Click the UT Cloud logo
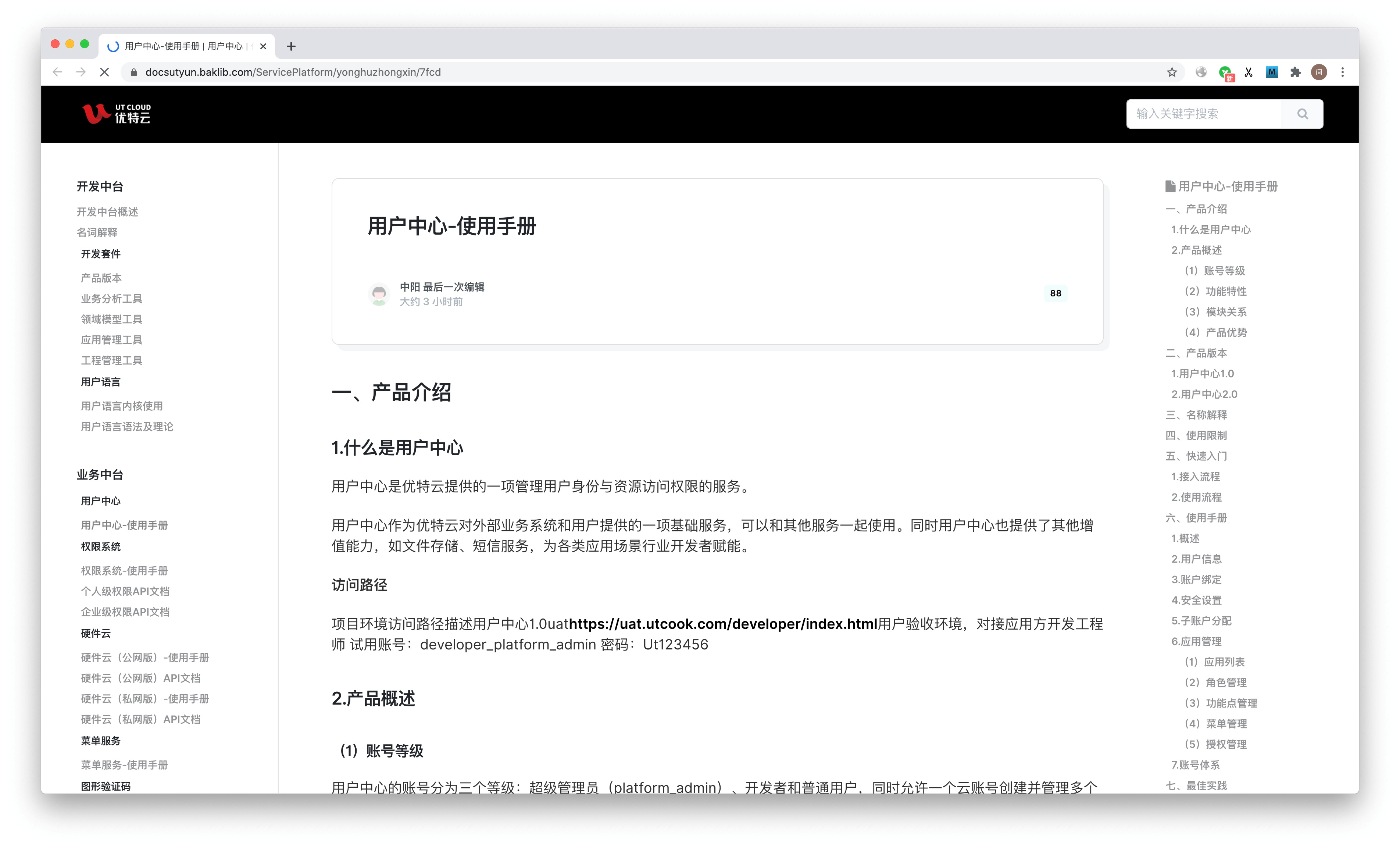Screen dimensions: 1400x848 click(117, 114)
